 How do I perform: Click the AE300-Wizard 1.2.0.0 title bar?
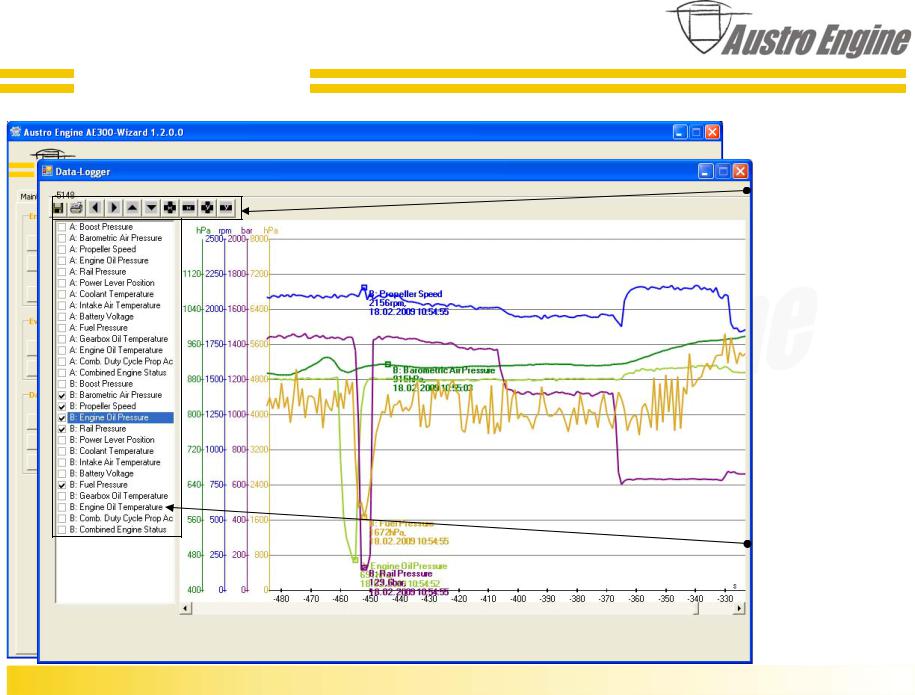[365, 132]
